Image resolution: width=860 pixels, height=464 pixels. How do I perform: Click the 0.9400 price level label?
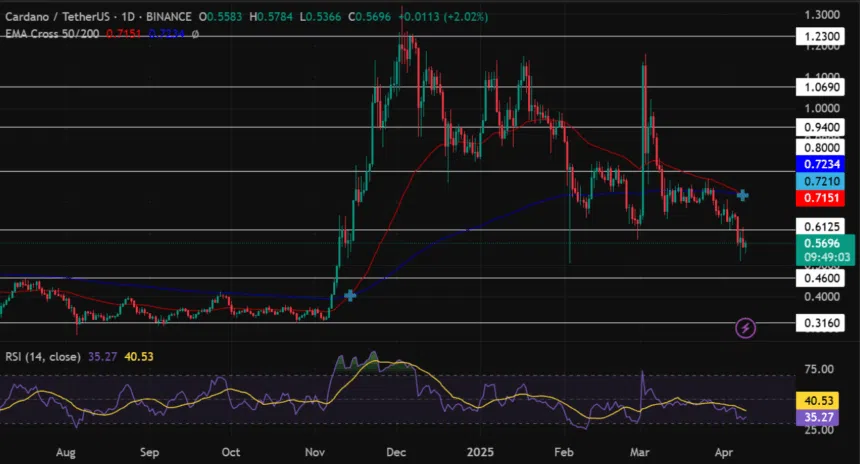pos(821,127)
